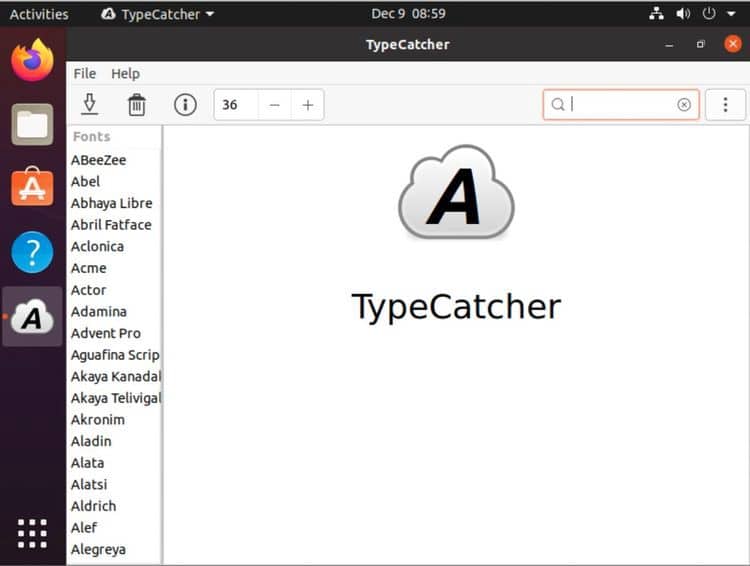Screen dimensions: 750x566
Task: Open system status menu arrow
Action: click(x=731, y=14)
